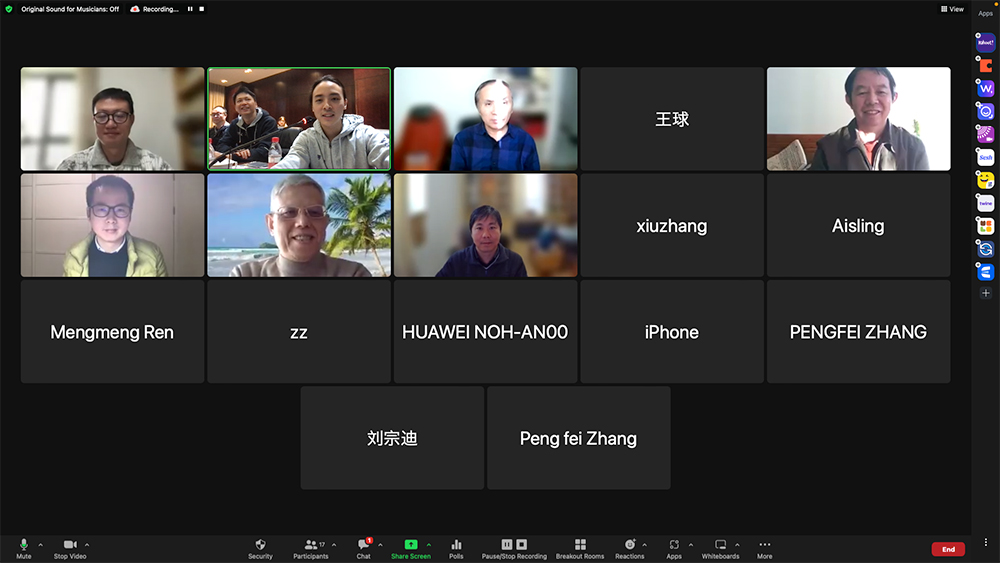Open Security shield menu
Image resolution: width=1000 pixels, height=563 pixels.
point(260,548)
